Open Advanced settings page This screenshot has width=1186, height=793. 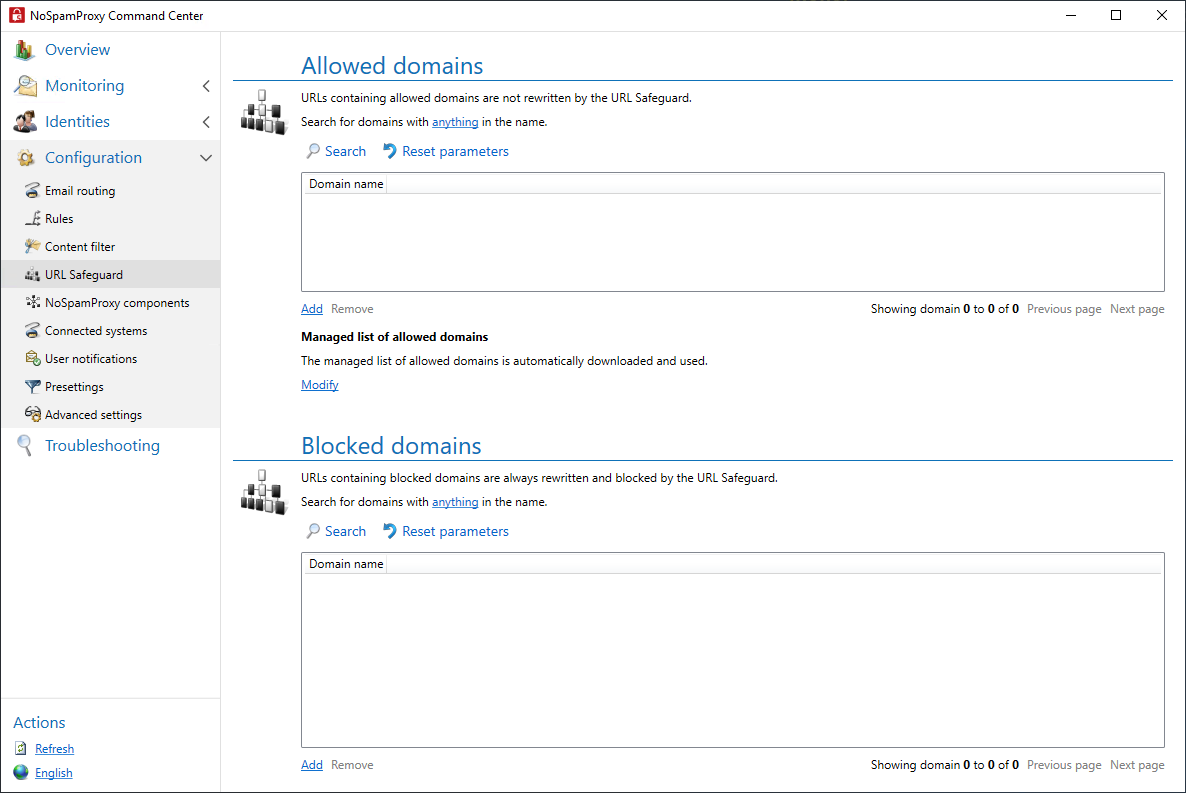pos(93,415)
